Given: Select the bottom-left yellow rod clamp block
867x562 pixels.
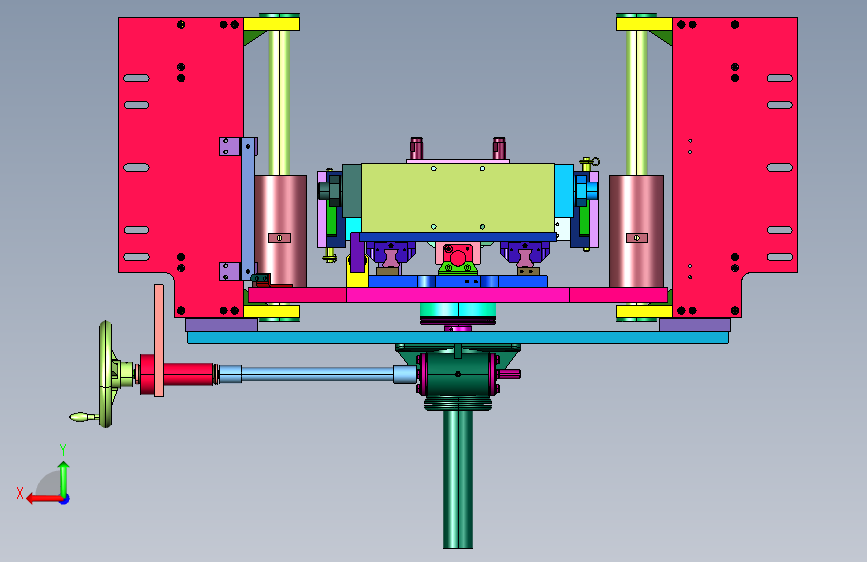Looking at the screenshot, I should (271, 311).
